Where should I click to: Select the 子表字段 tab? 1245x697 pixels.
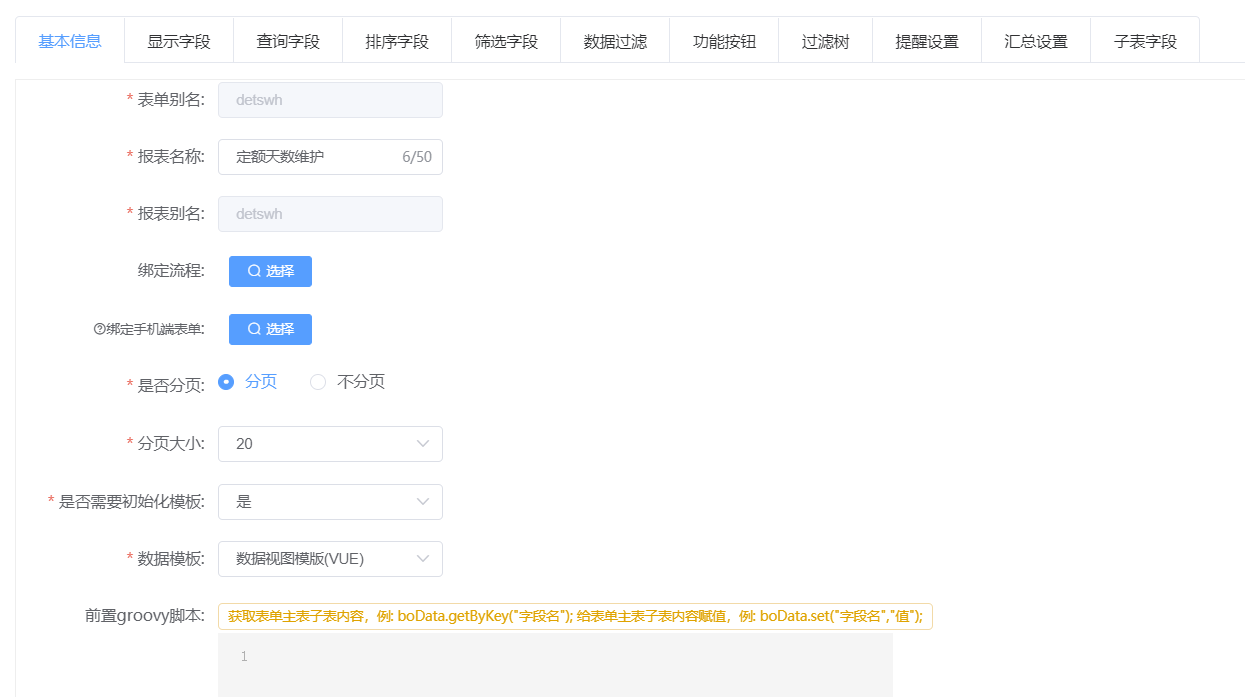pyautogui.click(x=1145, y=41)
